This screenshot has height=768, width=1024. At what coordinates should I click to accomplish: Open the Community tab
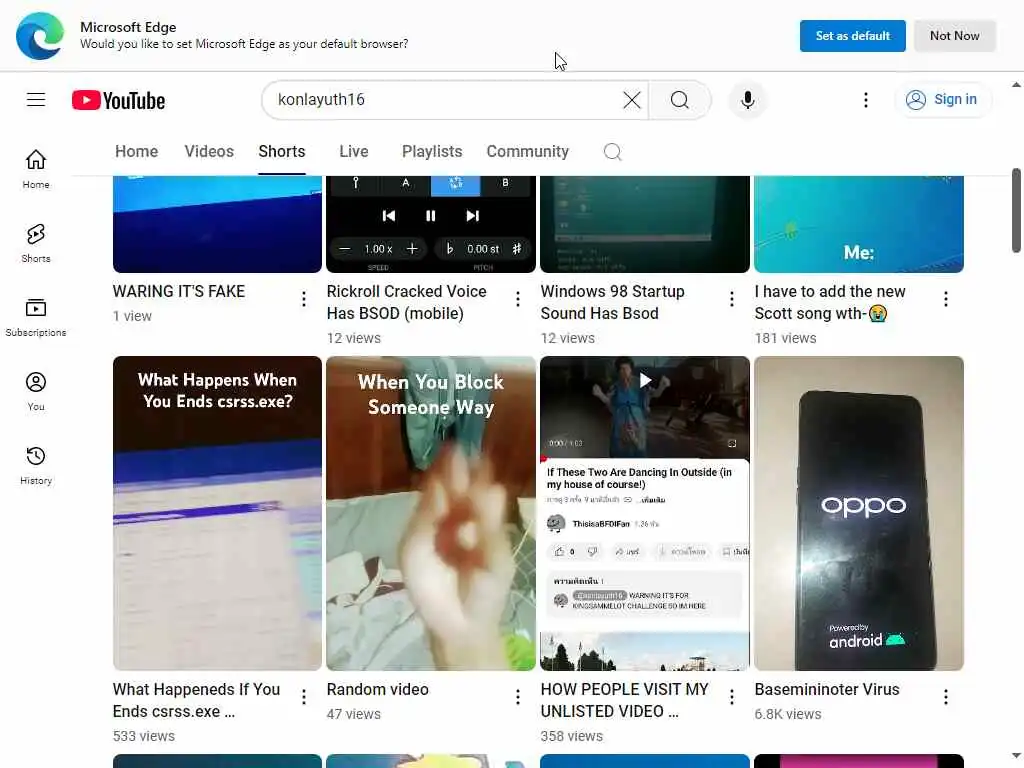pyautogui.click(x=527, y=152)
